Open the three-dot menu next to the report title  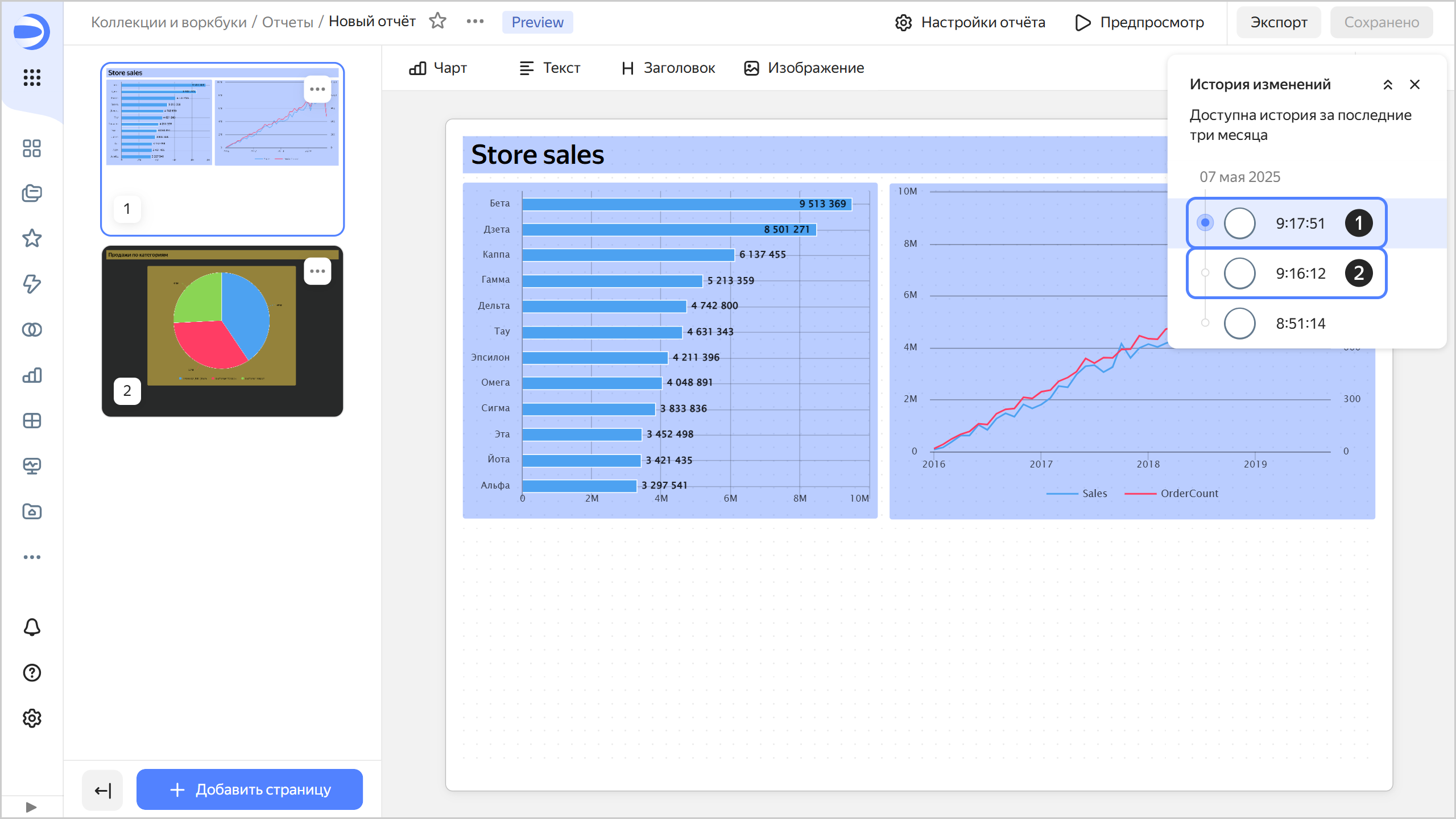[x=475, y=22]
